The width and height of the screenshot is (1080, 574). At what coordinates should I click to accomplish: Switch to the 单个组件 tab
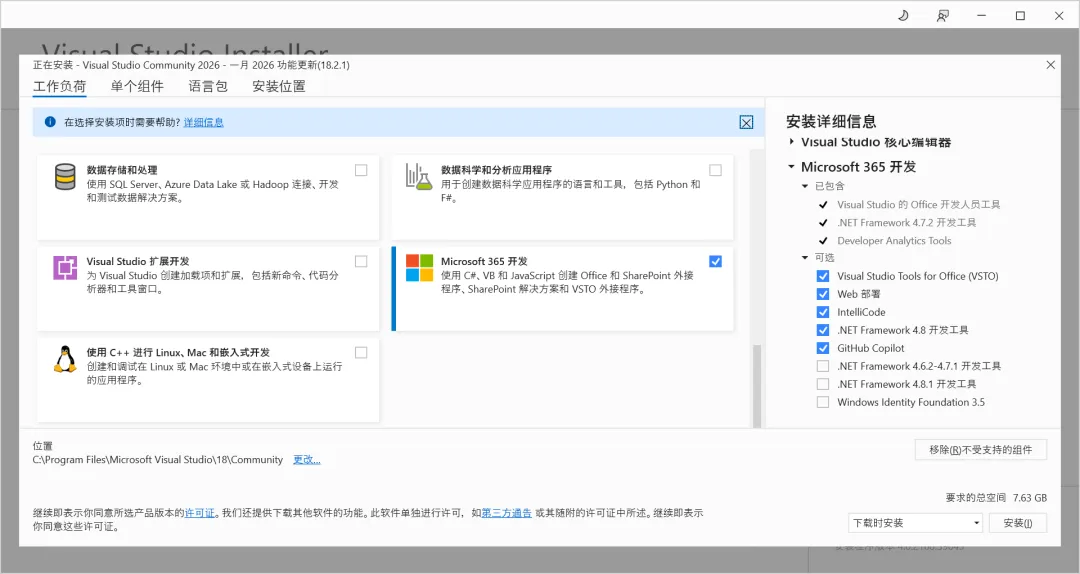(x=137, y=86)
